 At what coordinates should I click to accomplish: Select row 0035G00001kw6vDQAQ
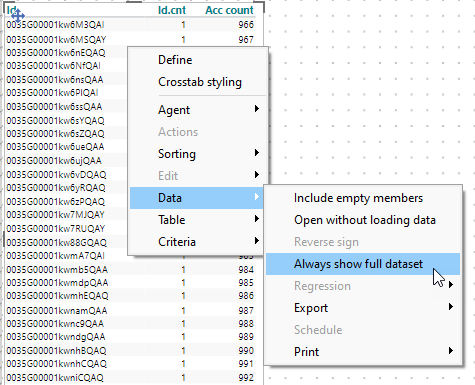(56, 174)
